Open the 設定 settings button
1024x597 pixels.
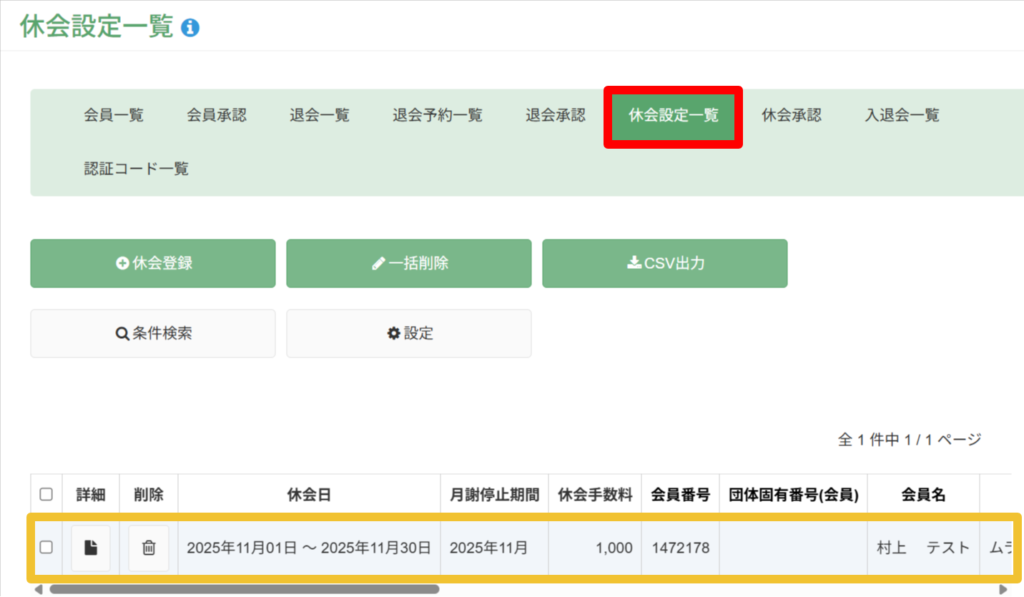pyautogui.click(x=409, y=333)
